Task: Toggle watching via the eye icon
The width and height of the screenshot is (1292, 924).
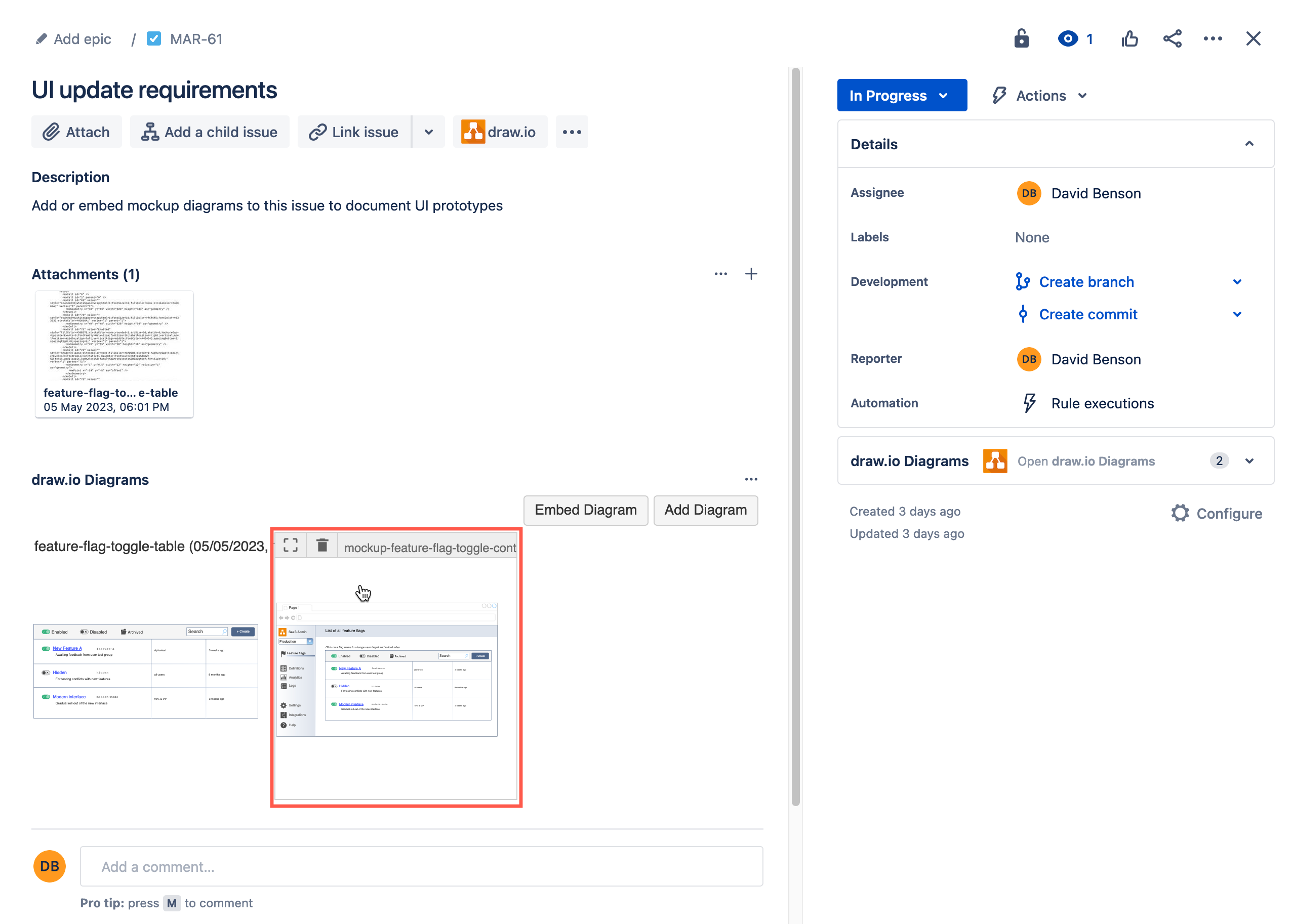Action: tap(1068, 38)
